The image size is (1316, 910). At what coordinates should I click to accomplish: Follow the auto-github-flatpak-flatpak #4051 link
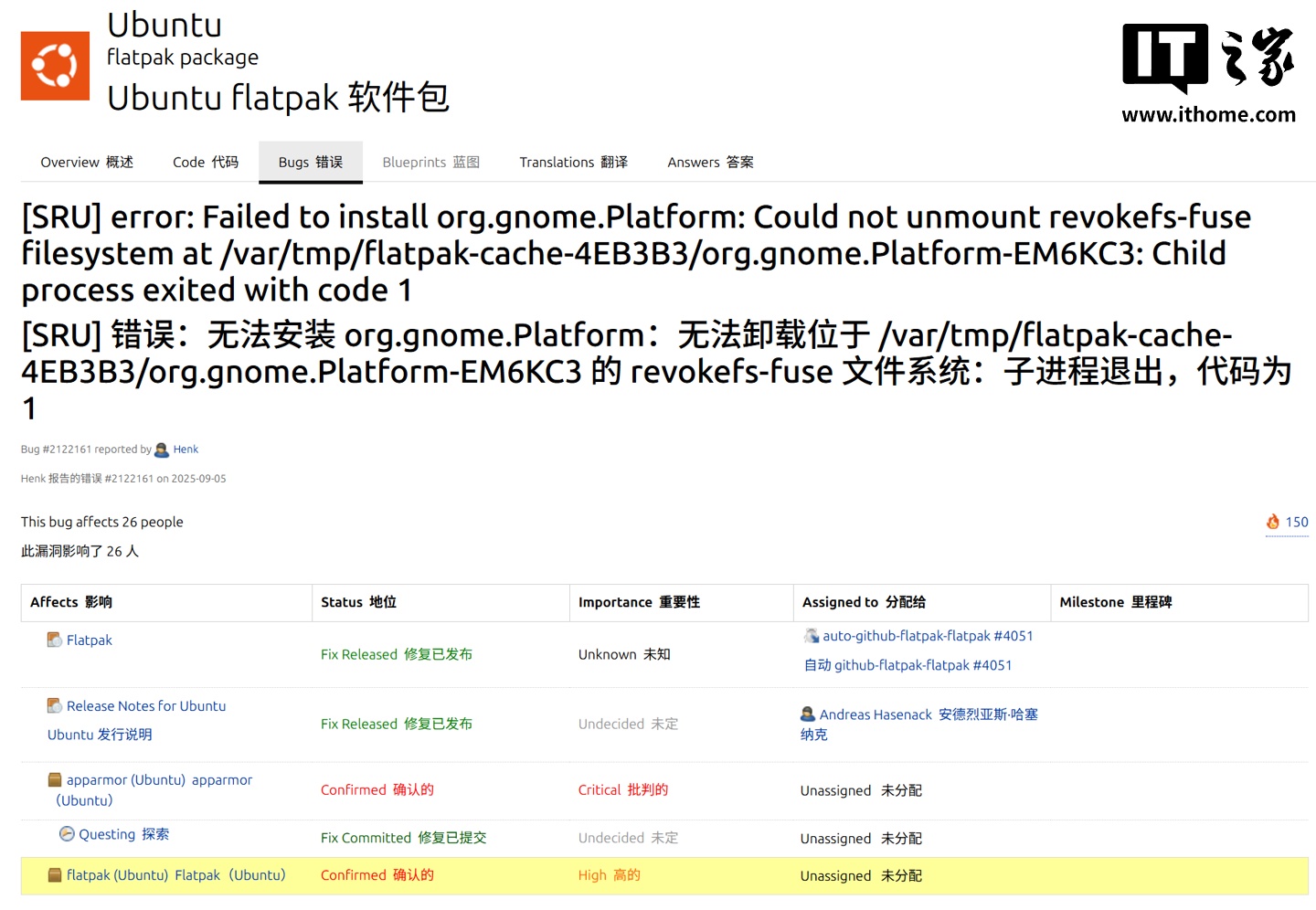[927, 635]
